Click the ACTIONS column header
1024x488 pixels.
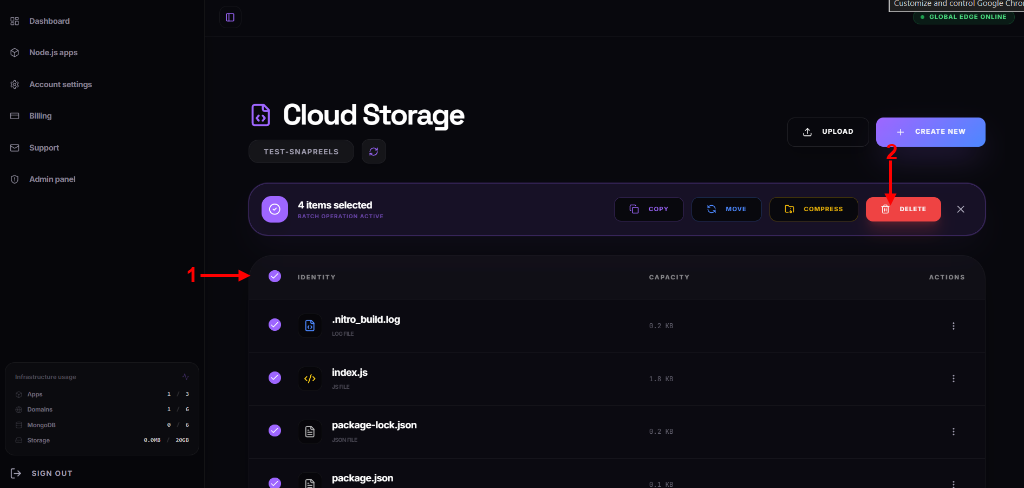tap(947, 278)
